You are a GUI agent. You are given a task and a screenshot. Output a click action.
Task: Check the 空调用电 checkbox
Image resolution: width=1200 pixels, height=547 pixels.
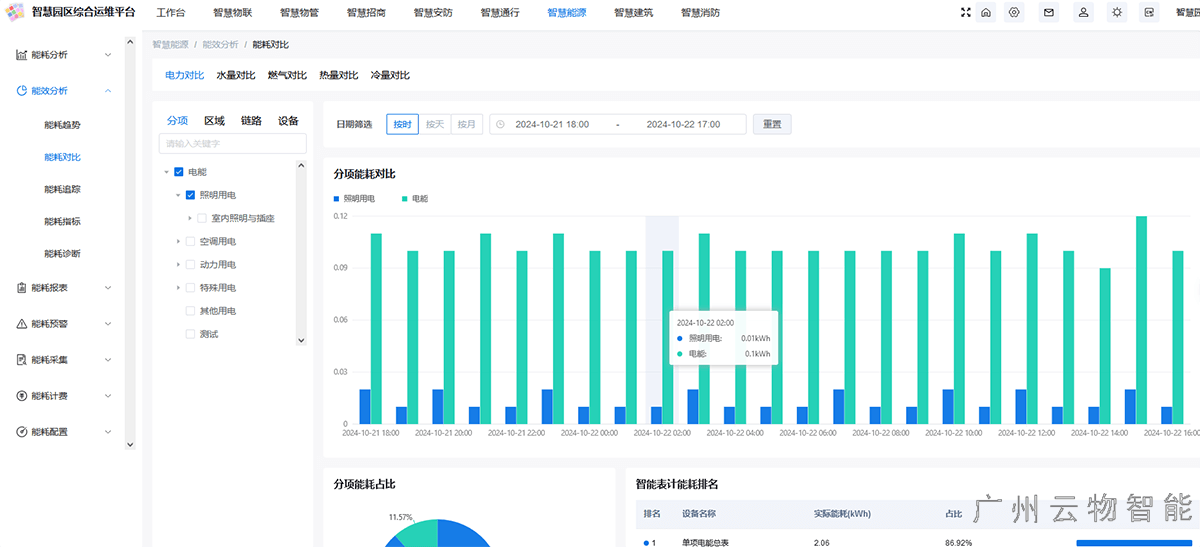click(190, 241)
